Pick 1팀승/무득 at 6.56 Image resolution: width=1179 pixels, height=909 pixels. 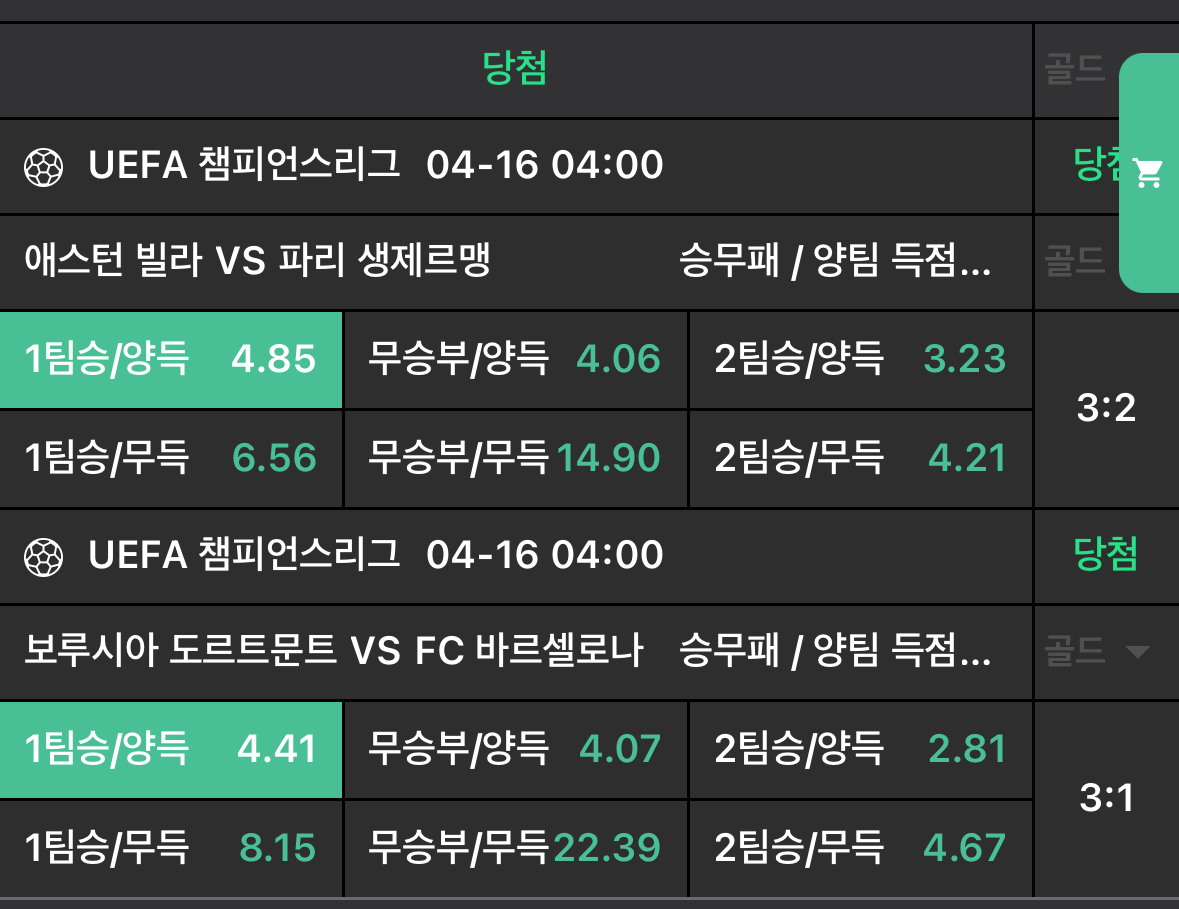[x=171, y=459]
